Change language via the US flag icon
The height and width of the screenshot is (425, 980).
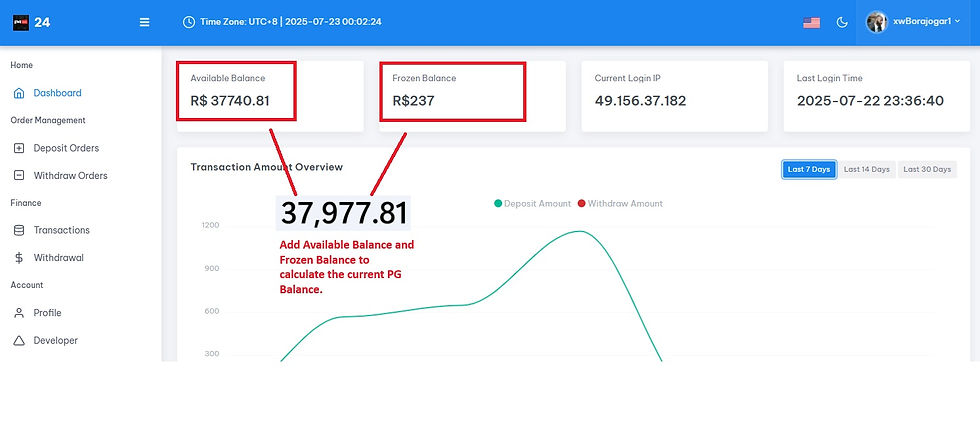(x=811, y=22)
